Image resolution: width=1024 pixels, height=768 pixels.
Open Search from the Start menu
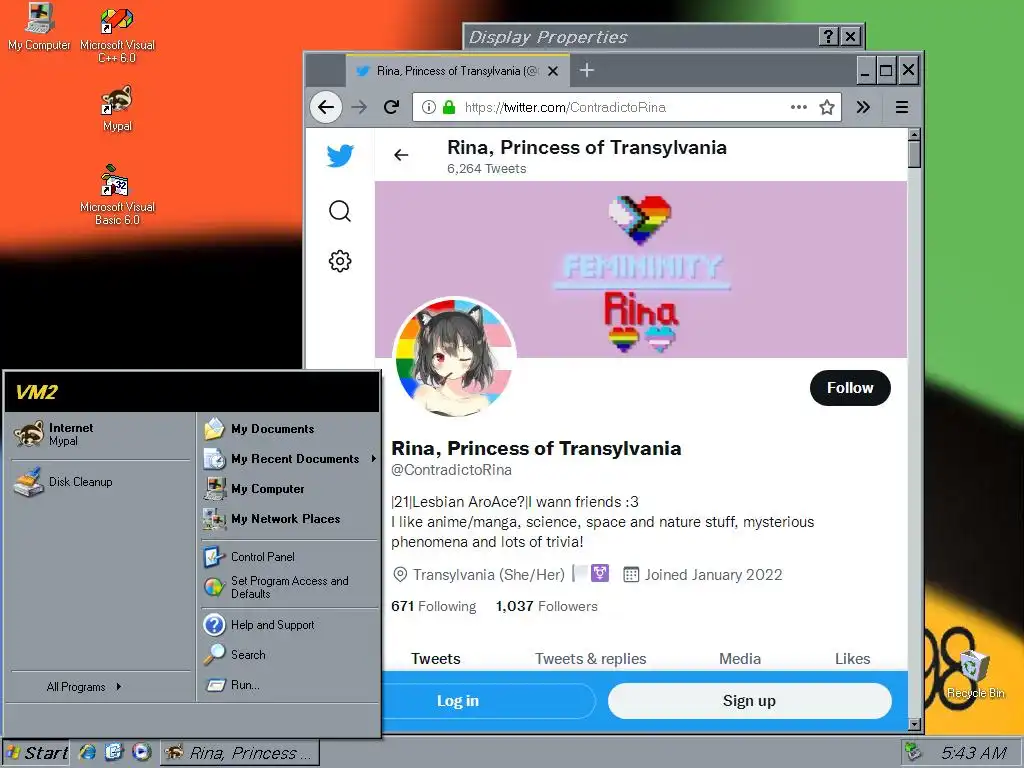[291, 654]
